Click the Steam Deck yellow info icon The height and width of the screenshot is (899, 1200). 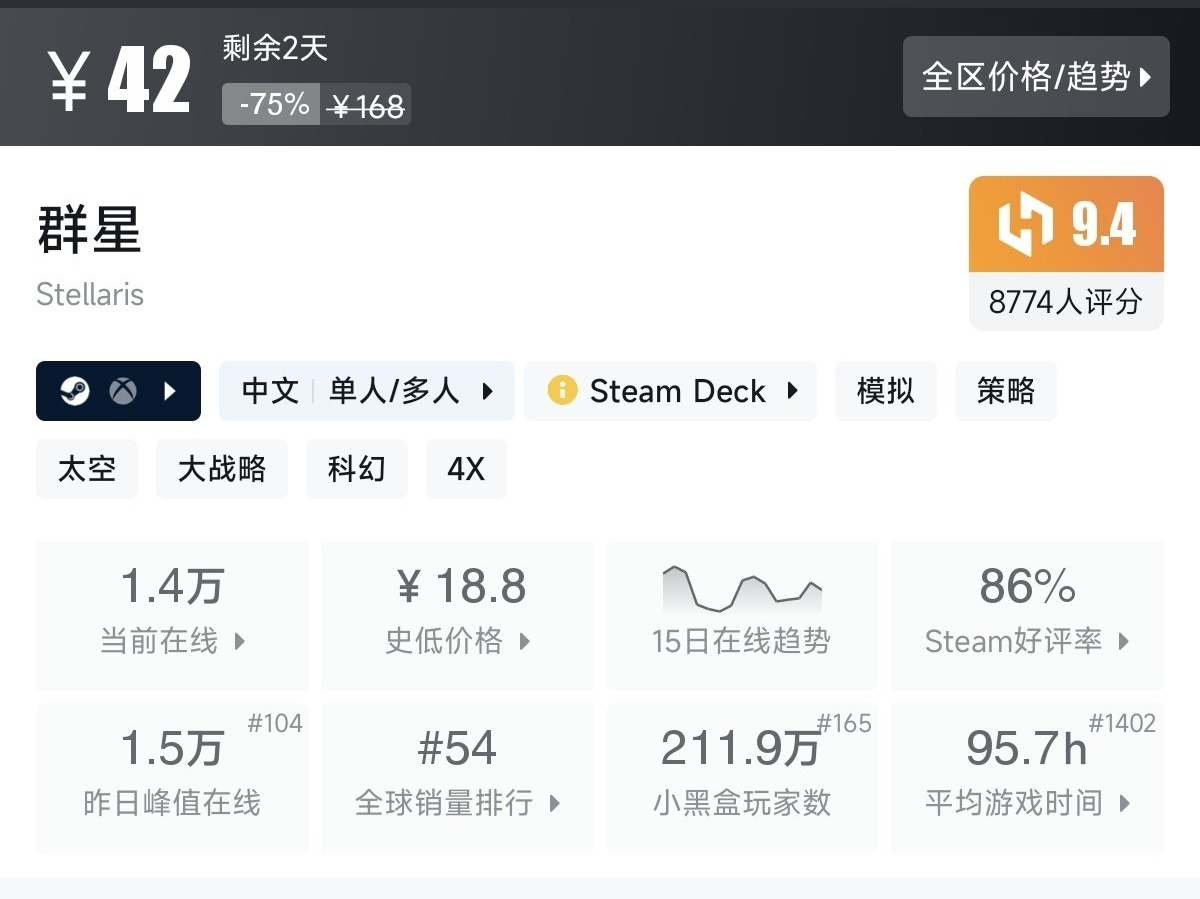[x=562, y=391]
